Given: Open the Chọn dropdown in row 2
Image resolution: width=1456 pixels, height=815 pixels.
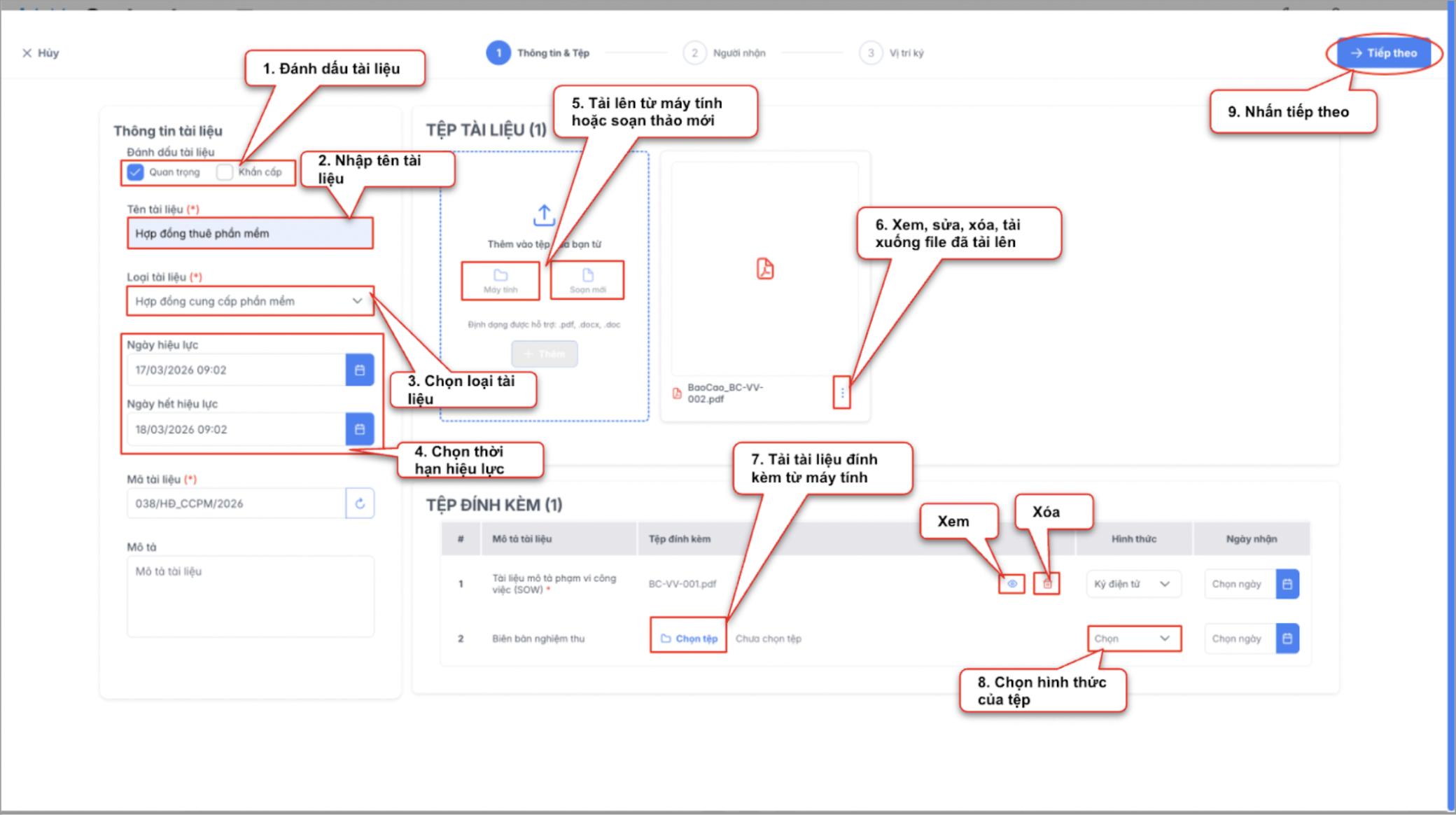Looking at the screenshot, I should point(1133,639).
